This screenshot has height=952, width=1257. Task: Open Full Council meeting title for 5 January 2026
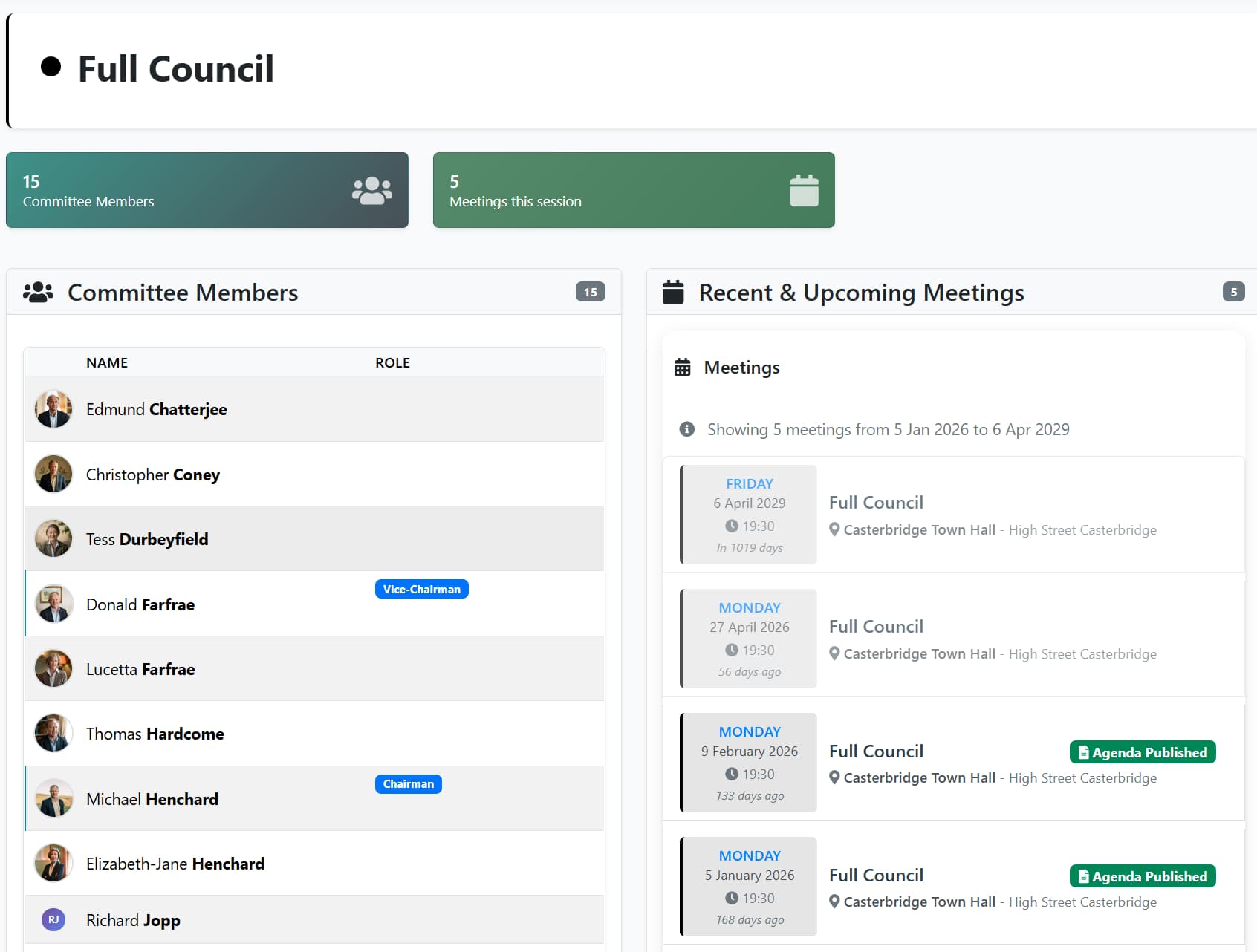(x=877, y=876)
